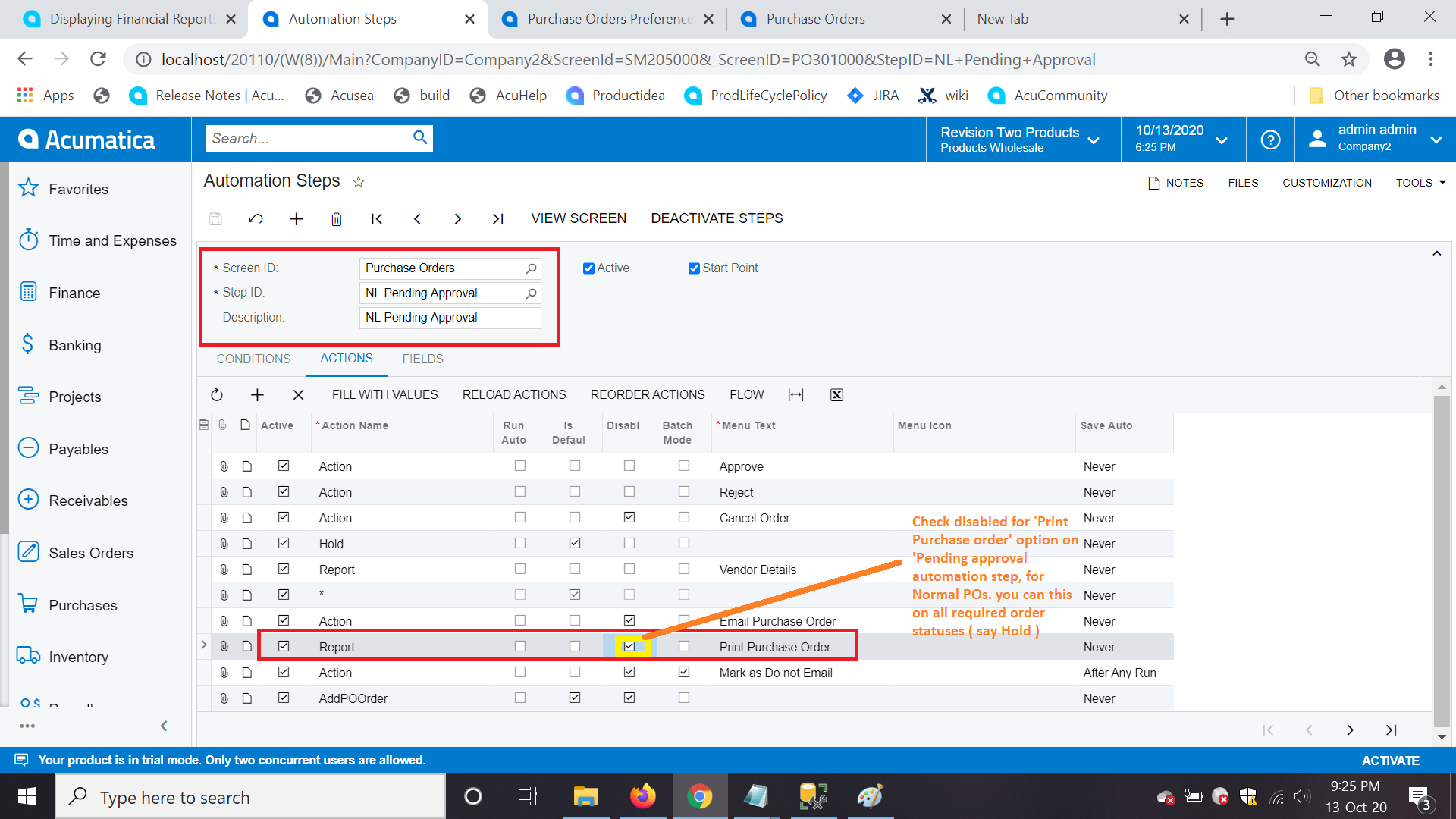Viewport: 1456px width, 819px height.
Task: Toggle Run Auto for Reject row
Action: click(520, 491)
